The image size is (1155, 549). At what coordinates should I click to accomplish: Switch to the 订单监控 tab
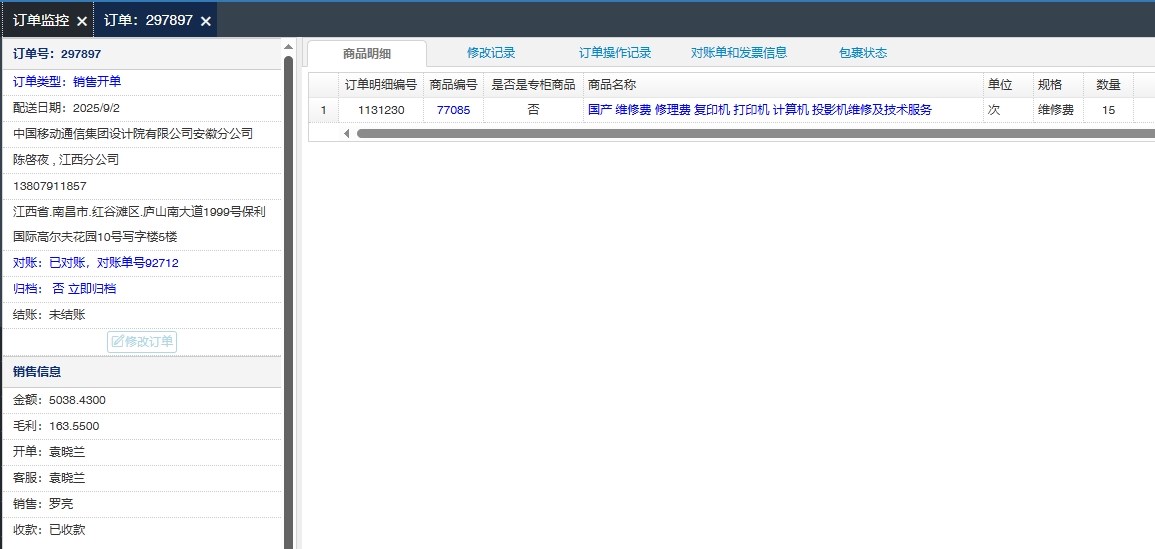point(40,20)
